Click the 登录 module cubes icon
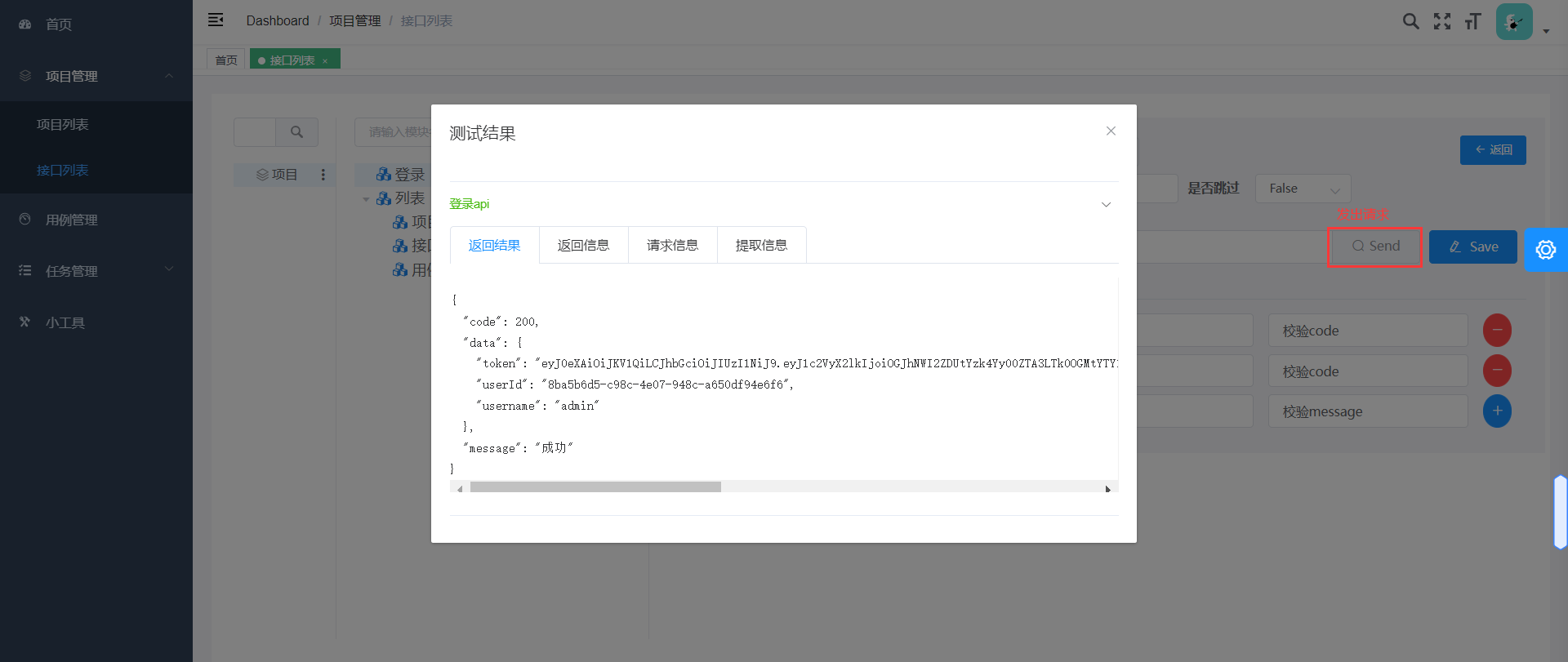This screenshot has width=1568, height=662. point(384,174)
